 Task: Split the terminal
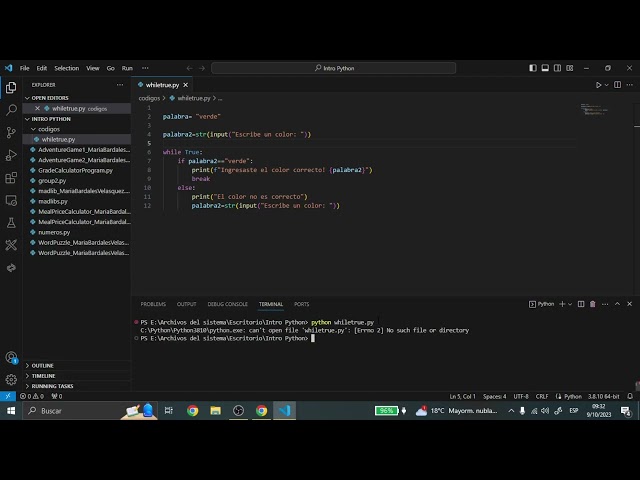tap(581, 304)
